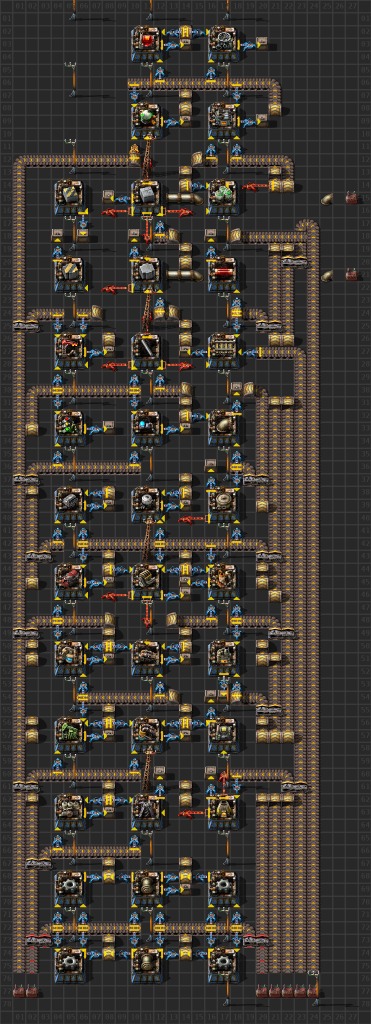Select the assembler with striped accumulator-like recipe
Image resolution: width=371 pixels, height=1024 pixels.
tap(223, 350)
